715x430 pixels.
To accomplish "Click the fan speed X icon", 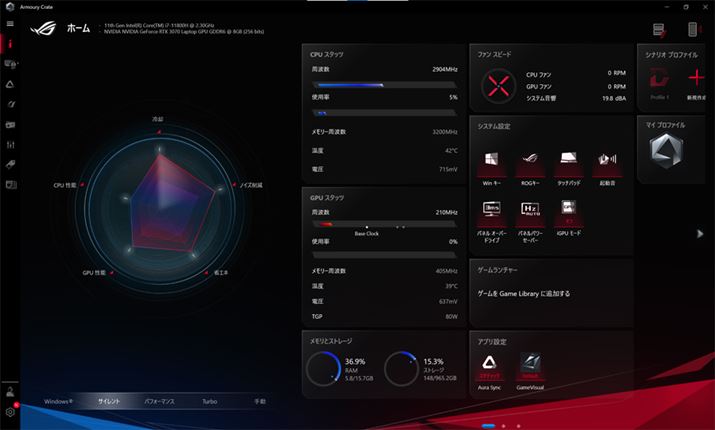I will click(497, 85).
